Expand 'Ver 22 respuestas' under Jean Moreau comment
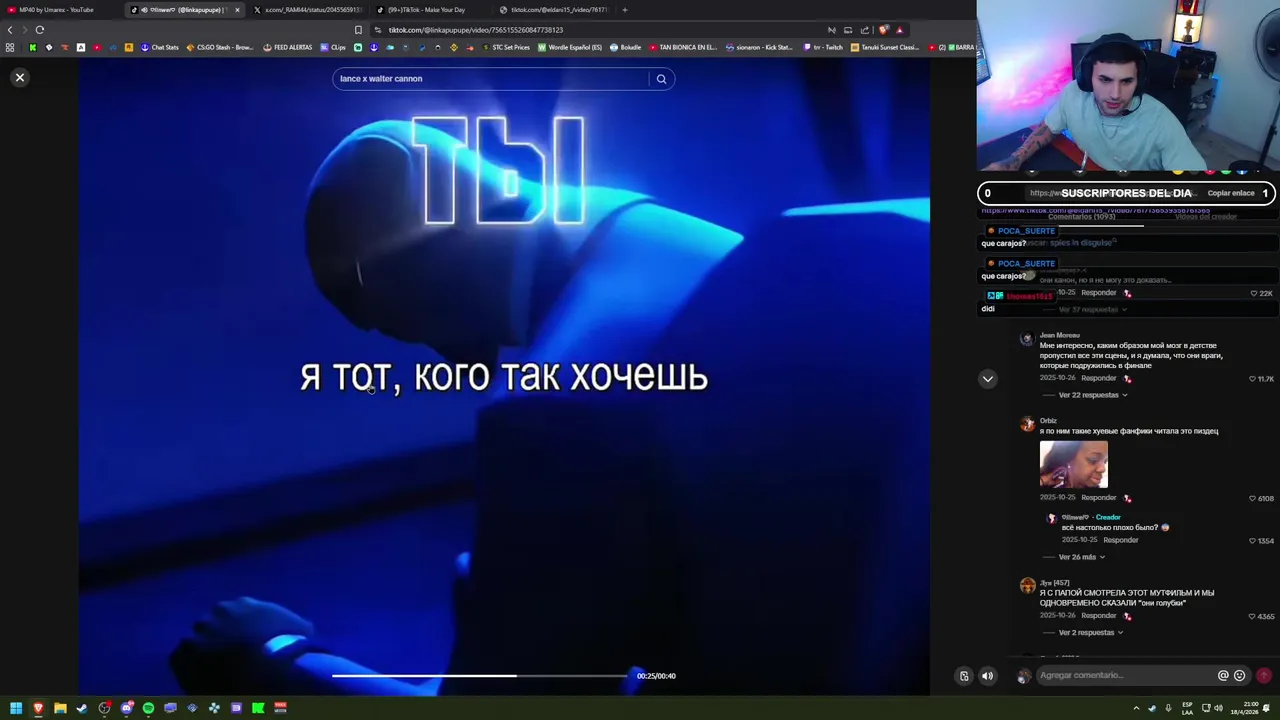The image size is (1280, 720). click(1092, 395)
